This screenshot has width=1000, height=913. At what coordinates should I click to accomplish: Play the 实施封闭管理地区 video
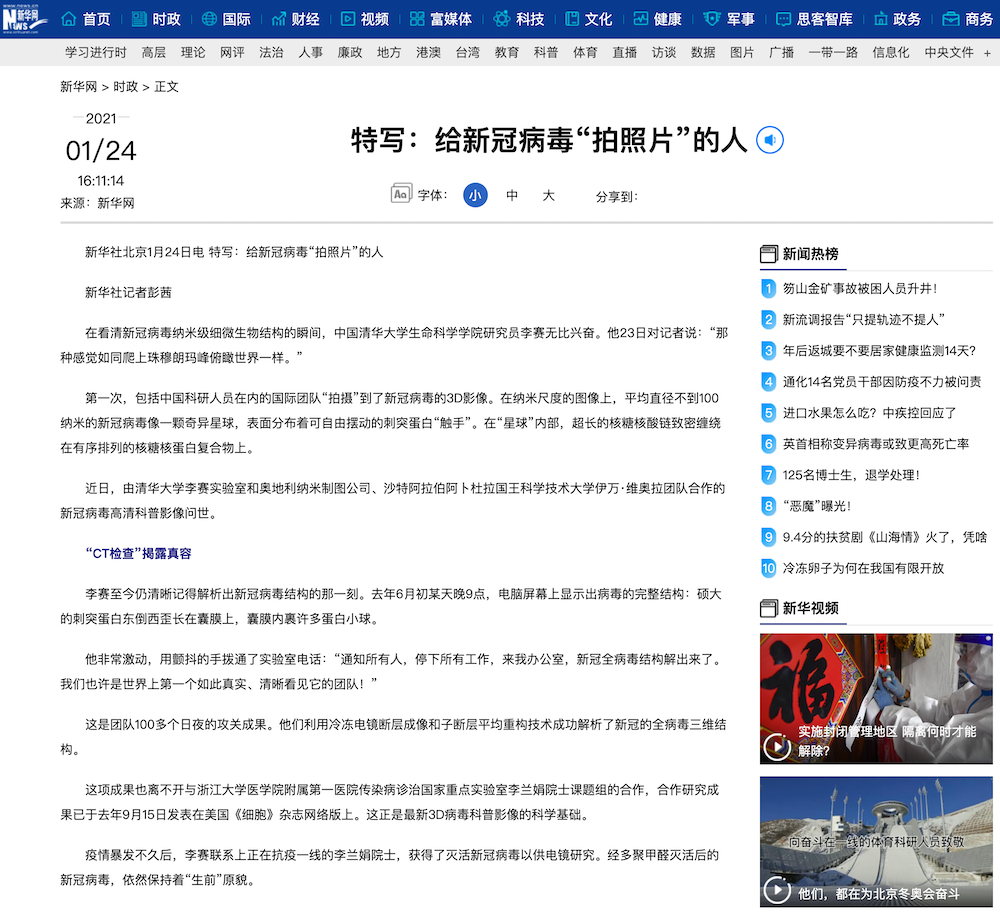point(777,747)
